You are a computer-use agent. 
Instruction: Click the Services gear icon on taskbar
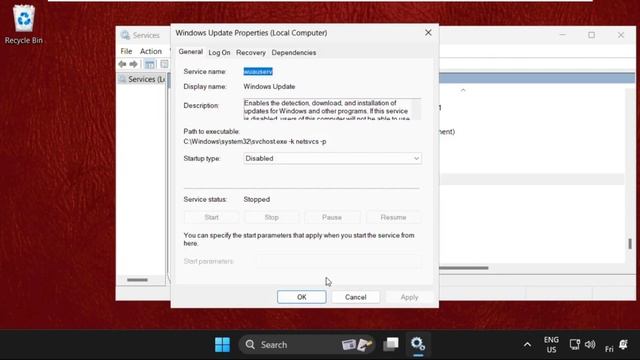(x=418, y=344)
